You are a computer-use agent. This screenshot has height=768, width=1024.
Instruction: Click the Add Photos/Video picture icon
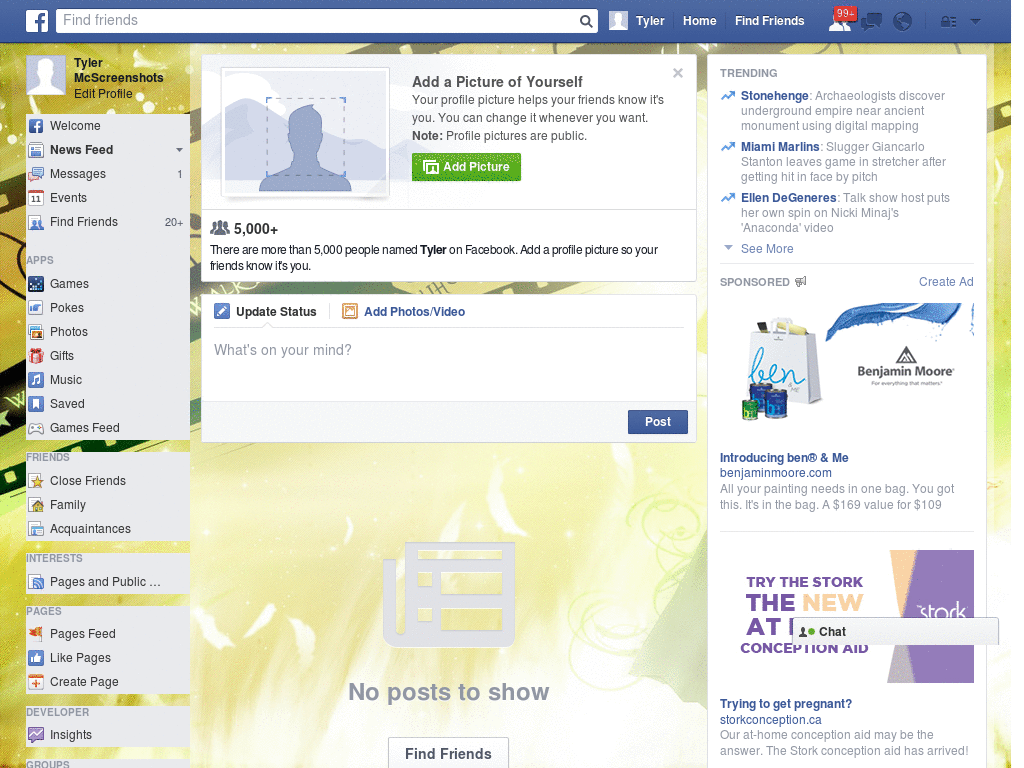[x=350, y=312]
